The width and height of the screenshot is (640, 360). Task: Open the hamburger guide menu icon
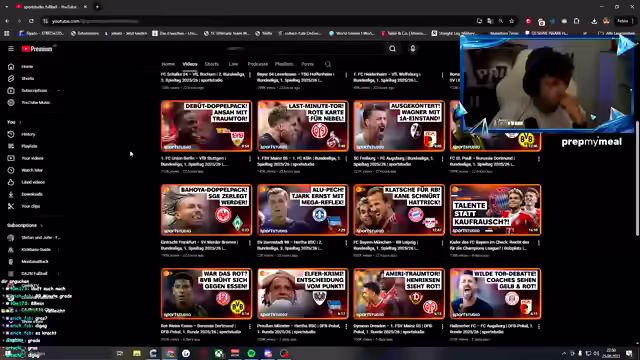point(11,49)
